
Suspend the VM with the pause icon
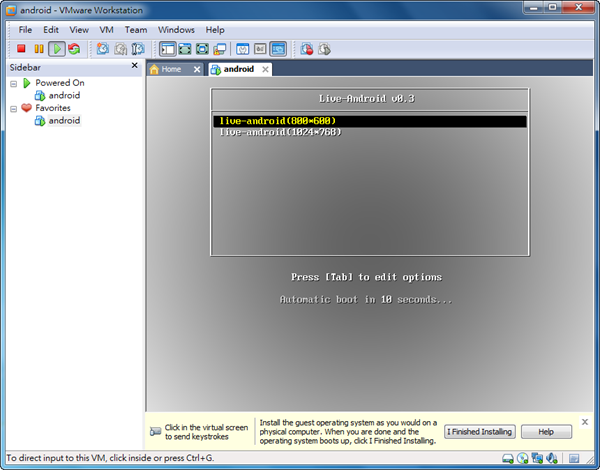click(x=39, y=49)
